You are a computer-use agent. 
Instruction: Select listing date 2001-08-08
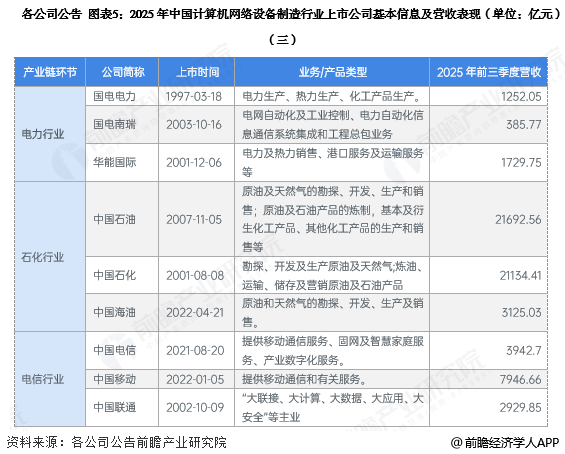pyautogui.click(x=195, y=275)
